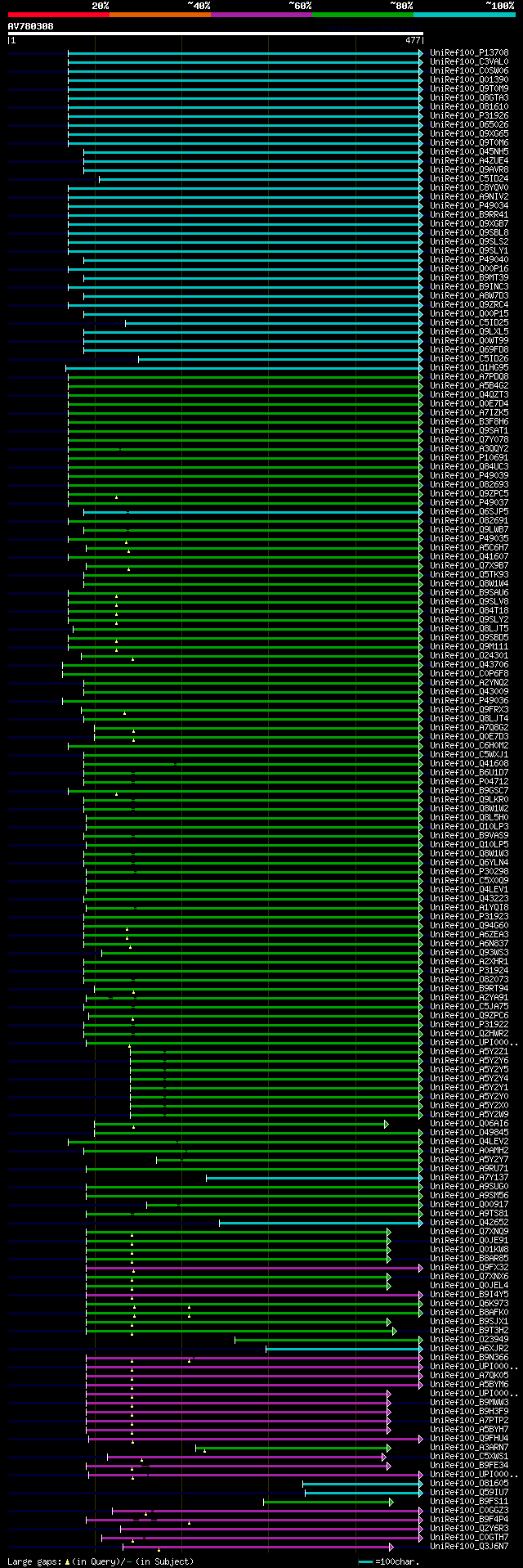Select hit UniRef100_A7QK05

(469, 1376)
